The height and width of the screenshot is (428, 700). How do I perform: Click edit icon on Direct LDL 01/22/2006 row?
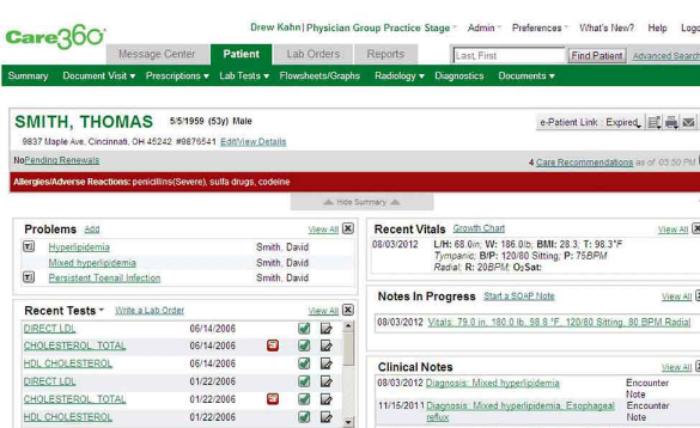326,382
